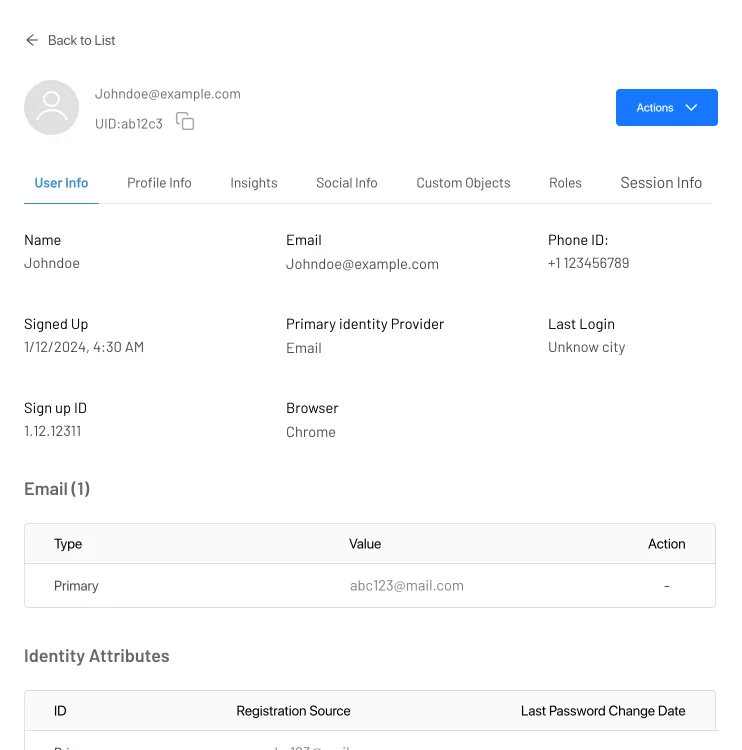Open the Session Info tab
This screenshot has width=742, height=750.
pos(661,183)
